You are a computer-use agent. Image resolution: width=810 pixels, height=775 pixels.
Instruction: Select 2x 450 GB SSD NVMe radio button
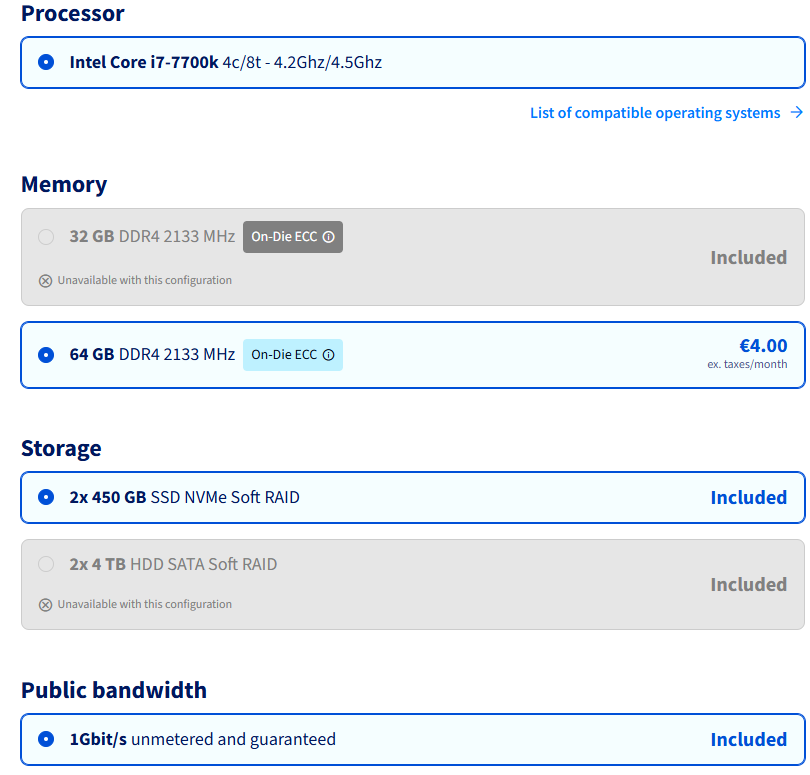coord(46,497)
